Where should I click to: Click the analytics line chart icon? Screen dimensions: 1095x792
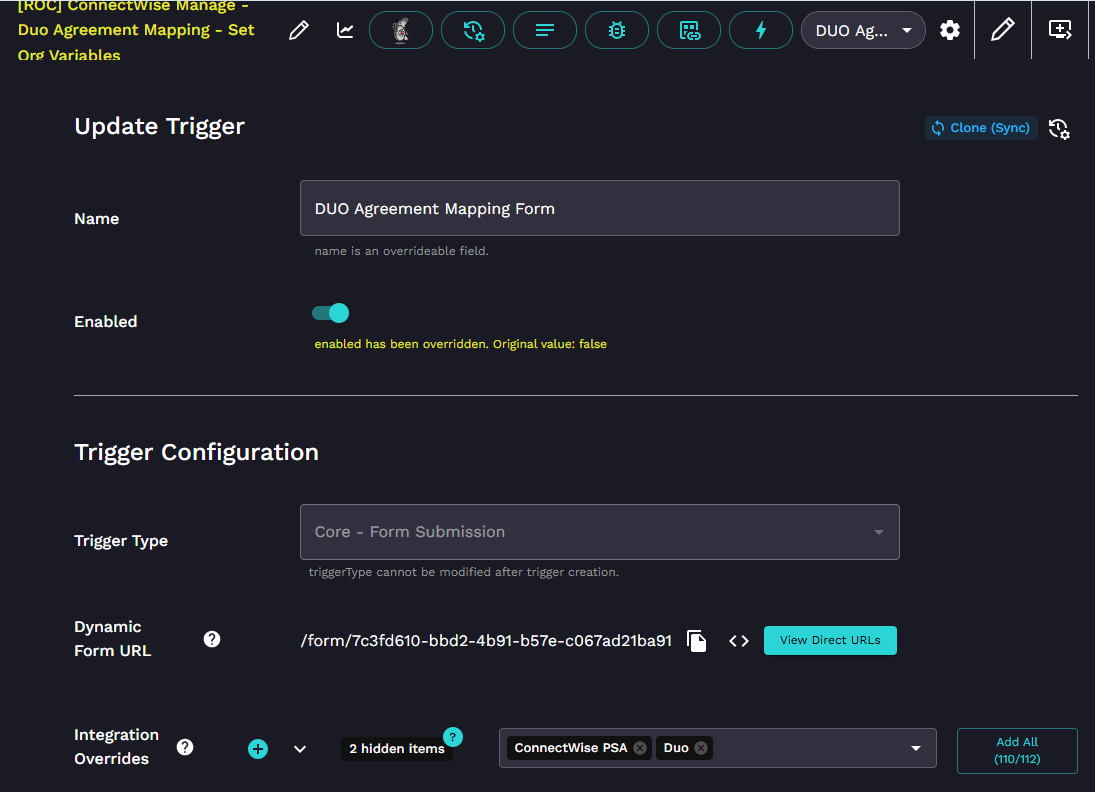pyautogui.click(x=345, y=30)
